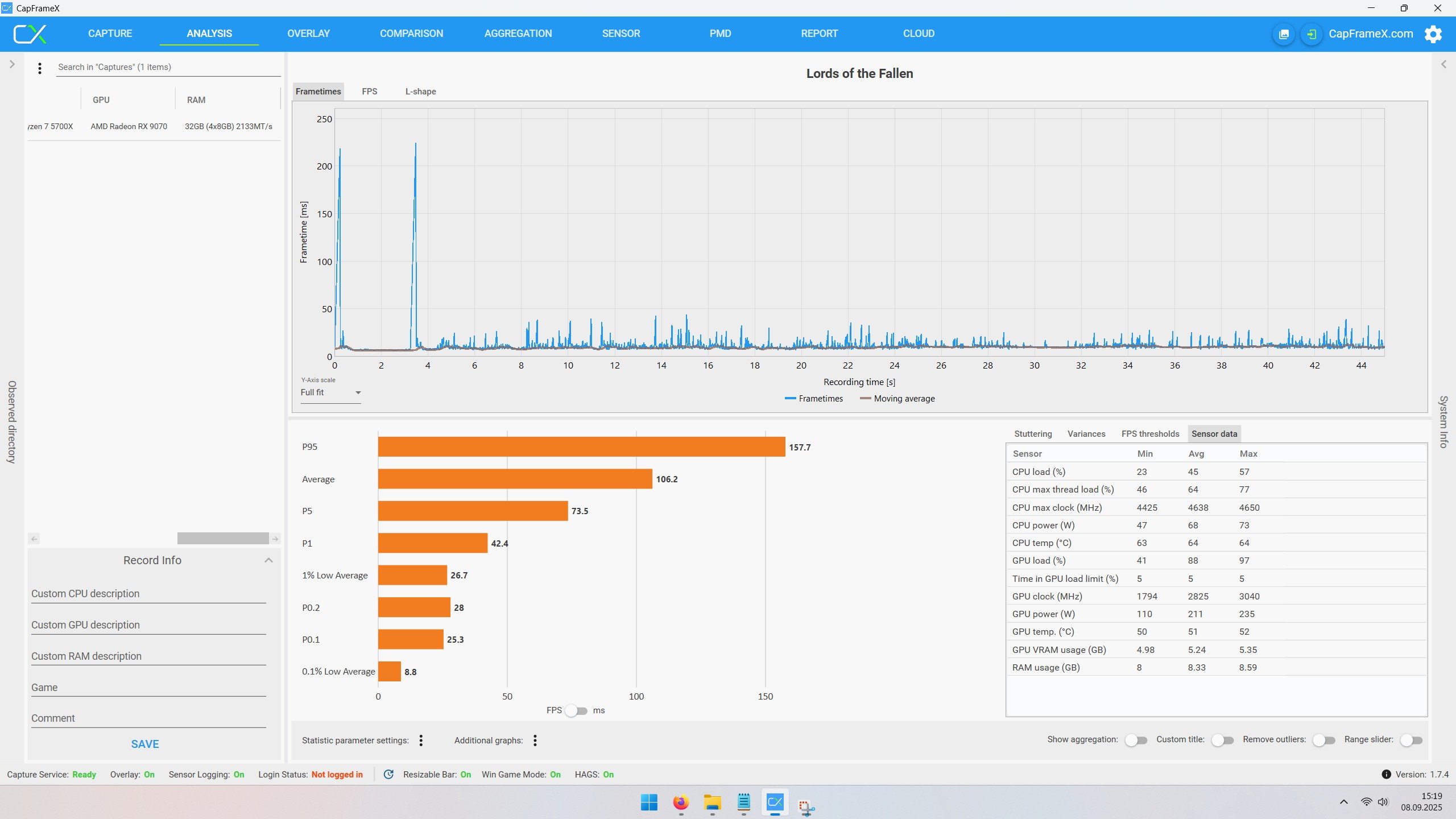Click the screenshot image icon in header
Viewport: 1456px width, 819px height.
click(x=1284, y=34)
